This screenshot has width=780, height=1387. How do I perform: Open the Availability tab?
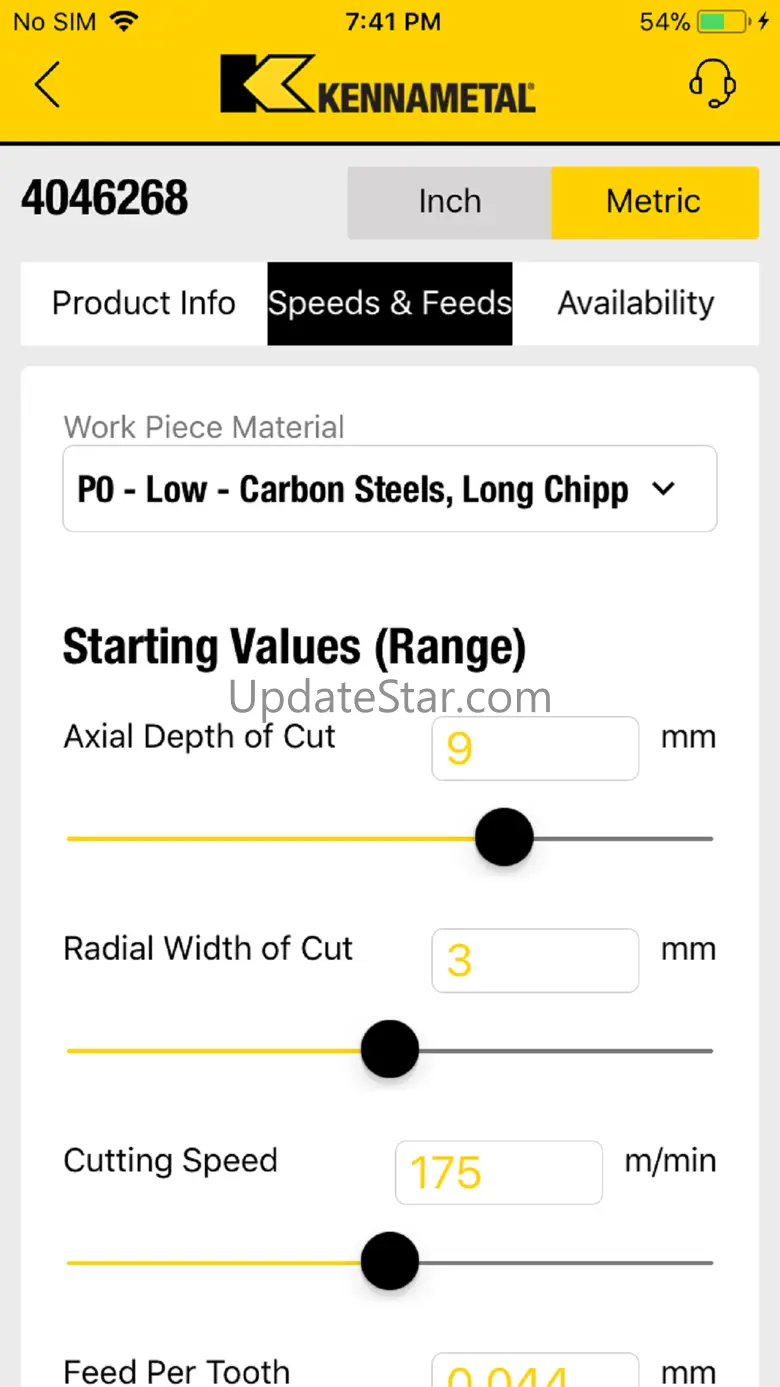tap(636, 304)
